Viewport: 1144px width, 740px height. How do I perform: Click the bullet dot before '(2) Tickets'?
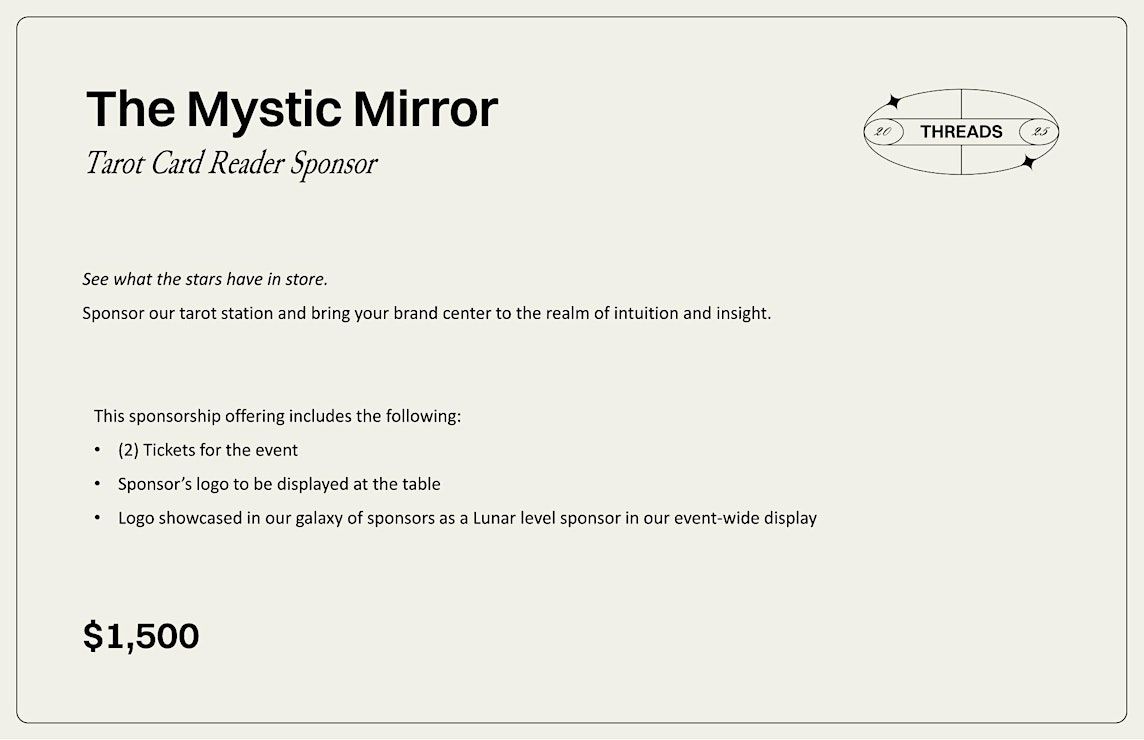tap(97, 450)
